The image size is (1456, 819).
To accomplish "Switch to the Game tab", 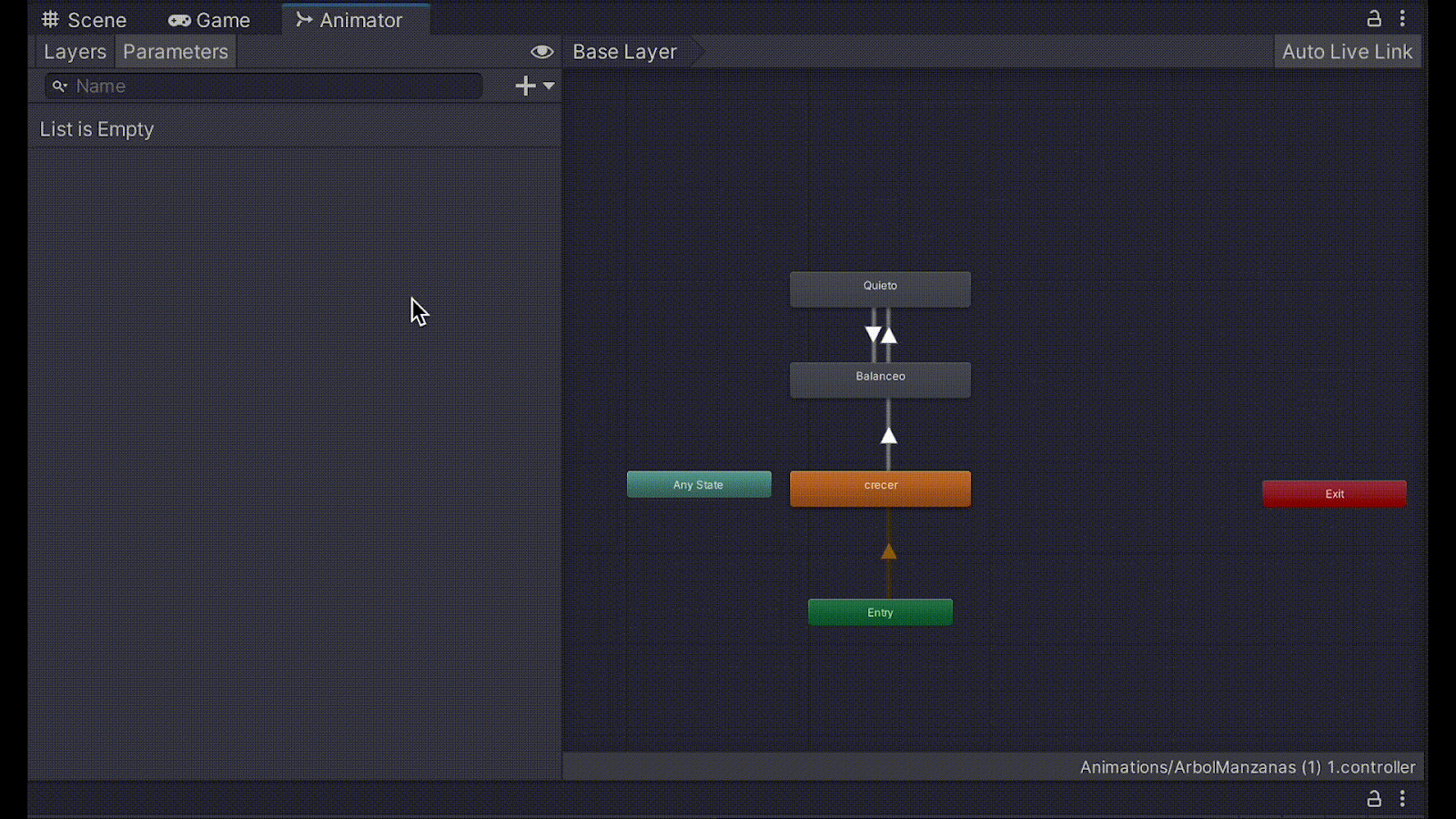I will tap(209, 20).
